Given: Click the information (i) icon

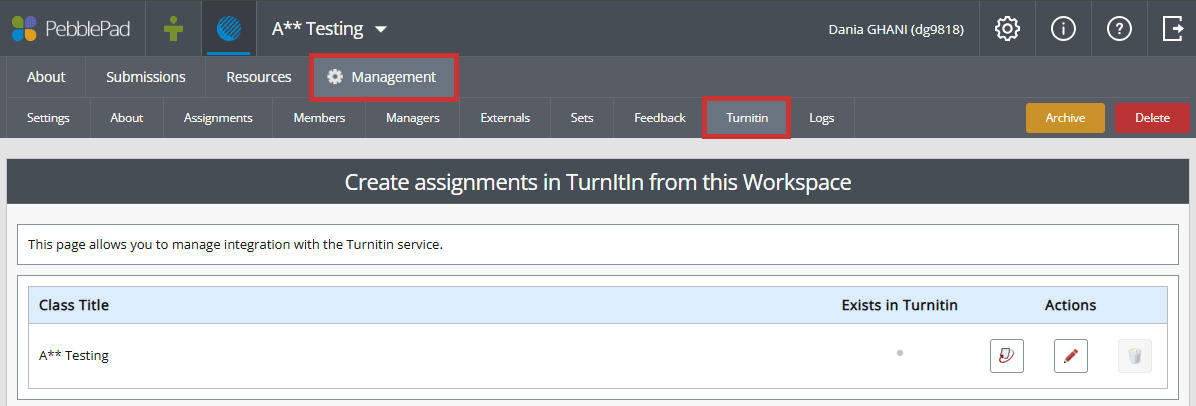Looking at the screenshot, I should click(x=1063, y=29).
